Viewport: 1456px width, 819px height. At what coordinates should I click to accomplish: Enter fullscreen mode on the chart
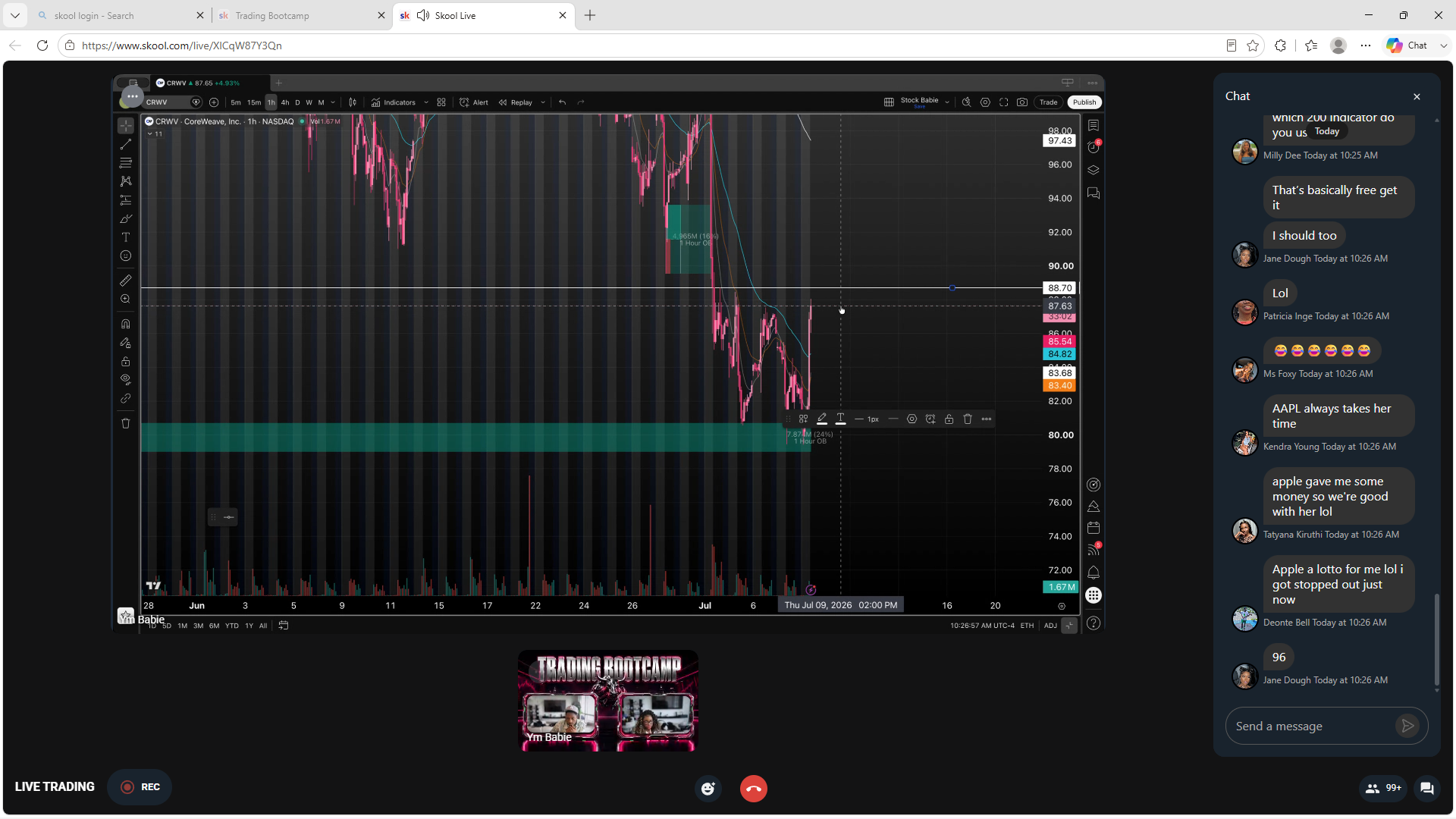click(1004, 102)
